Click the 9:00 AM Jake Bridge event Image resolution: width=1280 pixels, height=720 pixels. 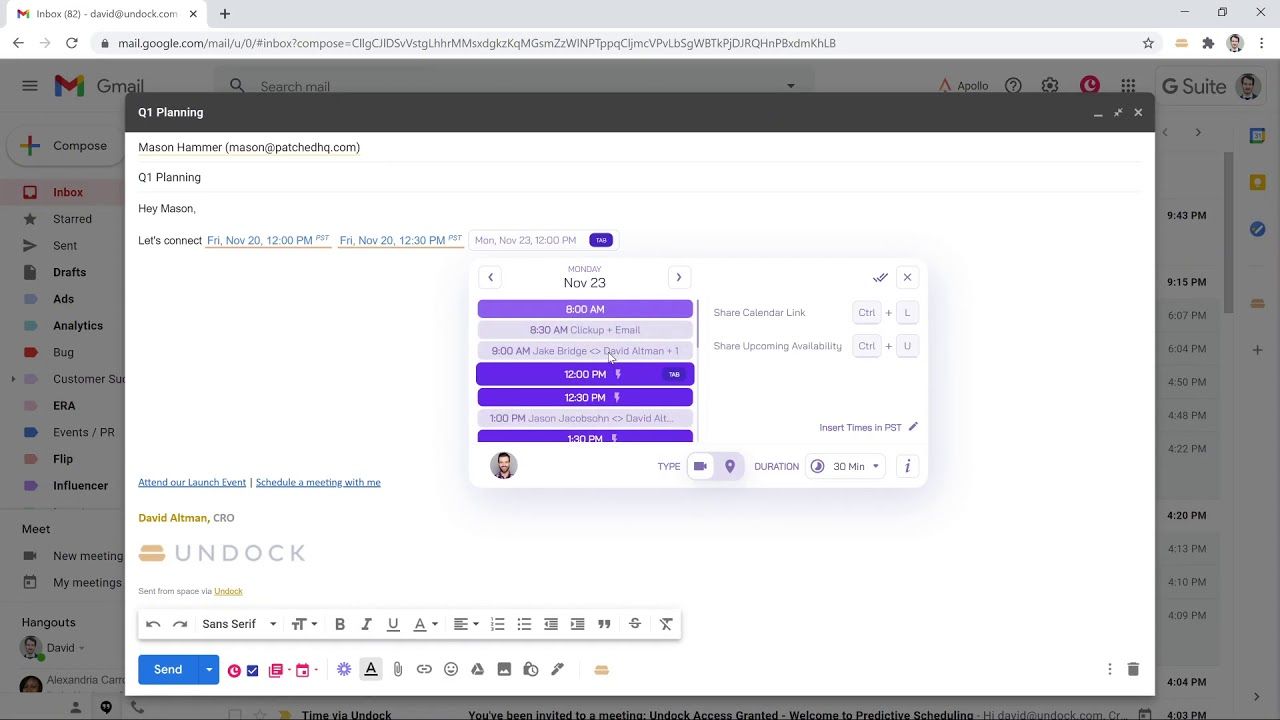(x=585, y=351)
